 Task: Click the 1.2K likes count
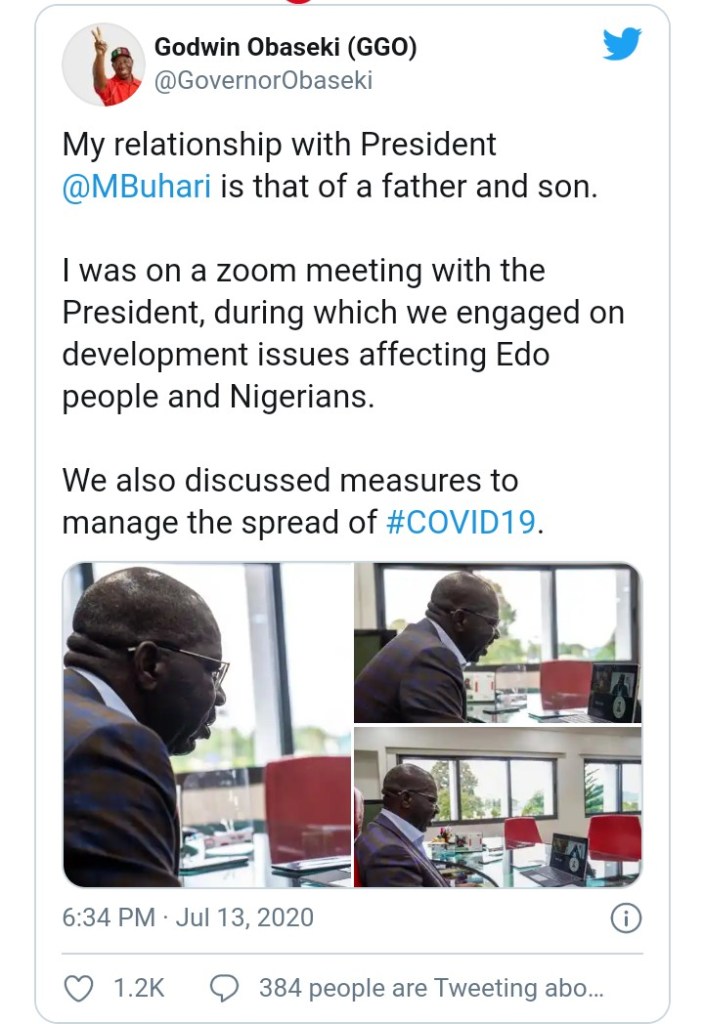(x=139, y=987)
